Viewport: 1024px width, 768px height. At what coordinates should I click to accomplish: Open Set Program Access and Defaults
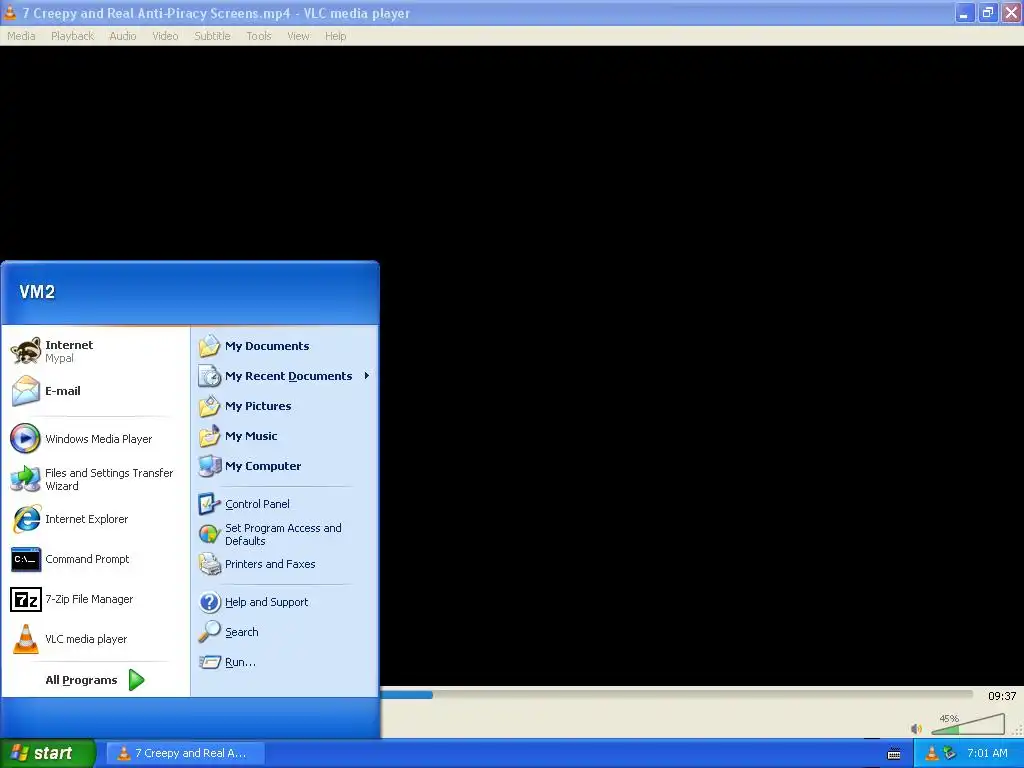[285, 534]
